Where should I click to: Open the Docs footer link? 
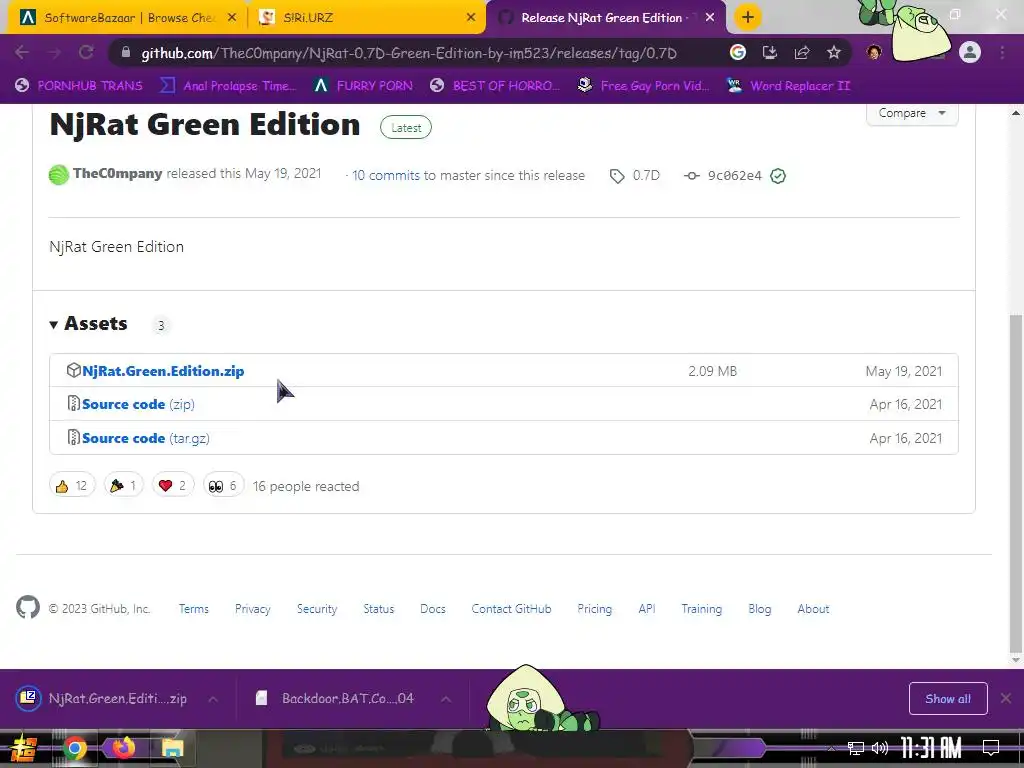pos(432,609)
